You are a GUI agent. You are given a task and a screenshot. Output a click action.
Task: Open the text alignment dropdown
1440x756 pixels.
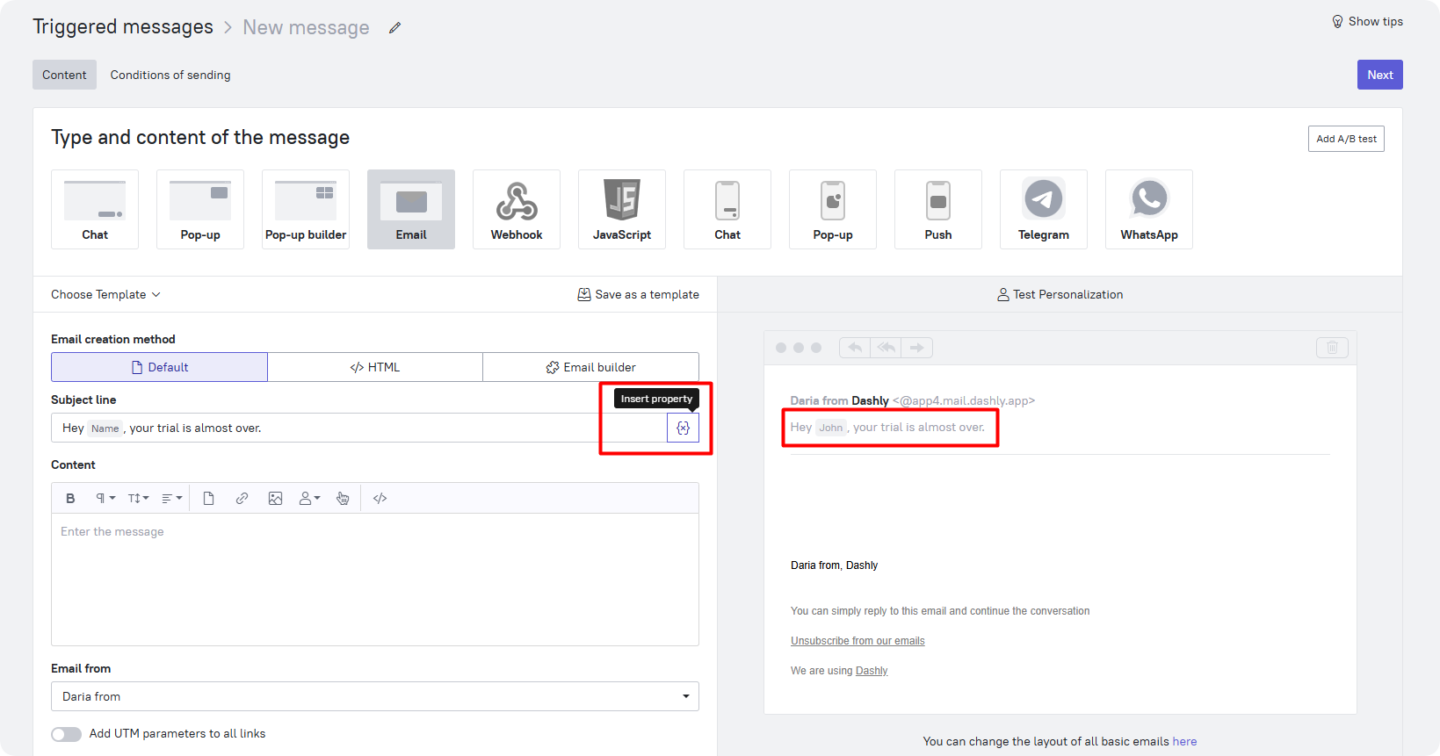[x=172, y=498]
